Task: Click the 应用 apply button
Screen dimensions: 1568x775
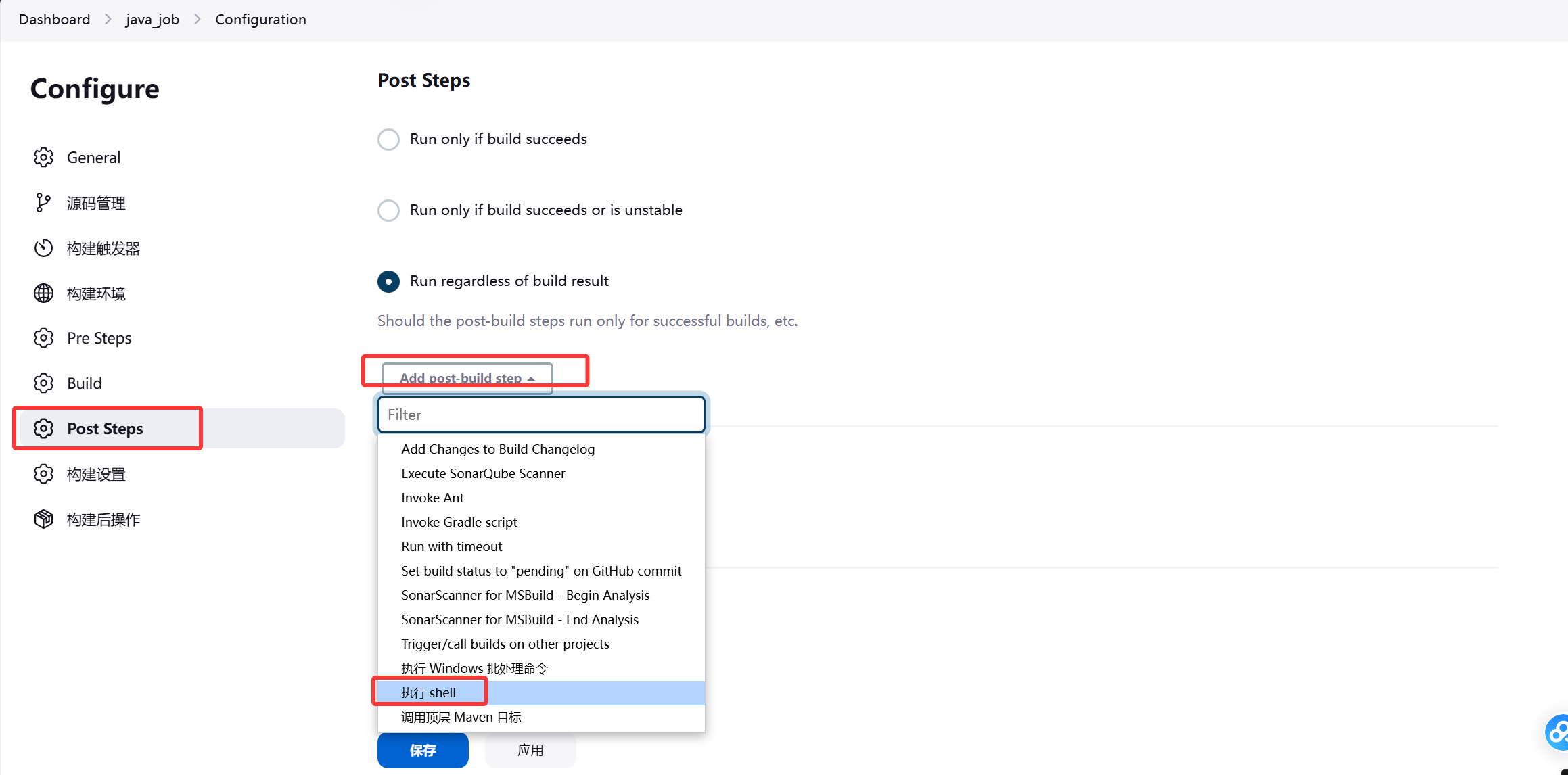Action: [530, 750]
